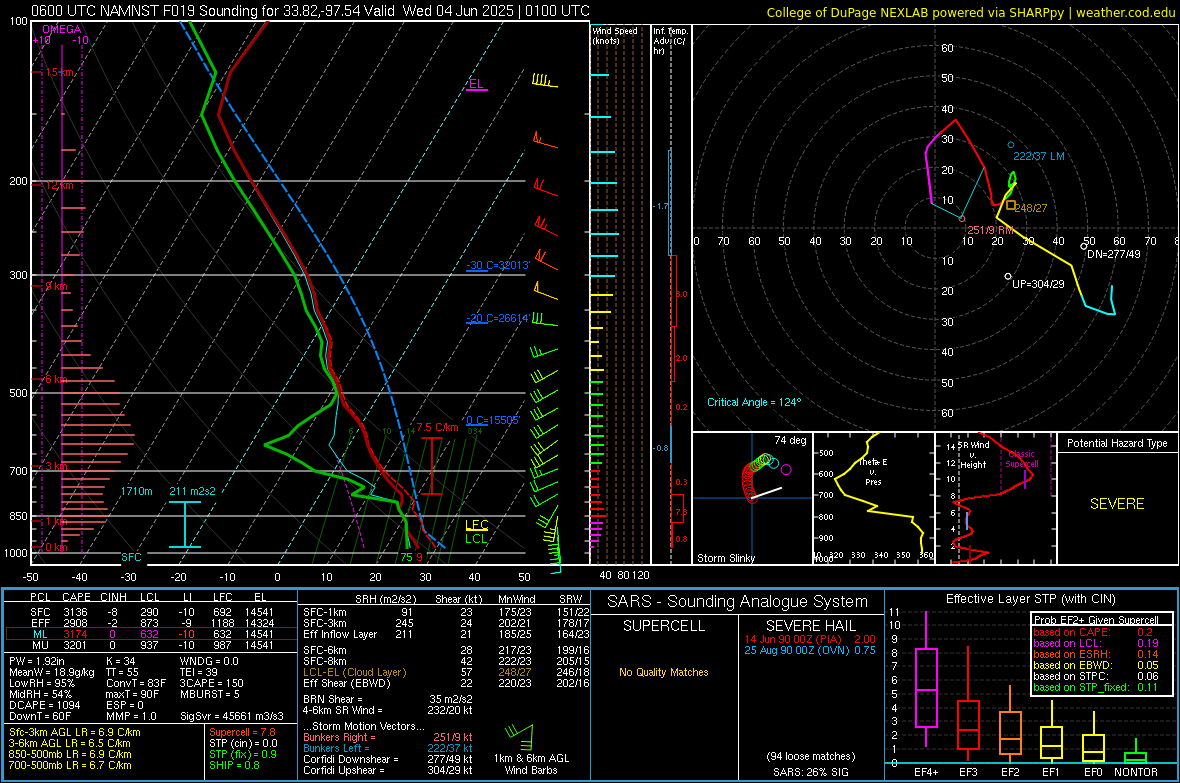The image size is (1180, 783).
Task: Click the SARS: 26% SIG result
Action: click(x=810, y=772)
